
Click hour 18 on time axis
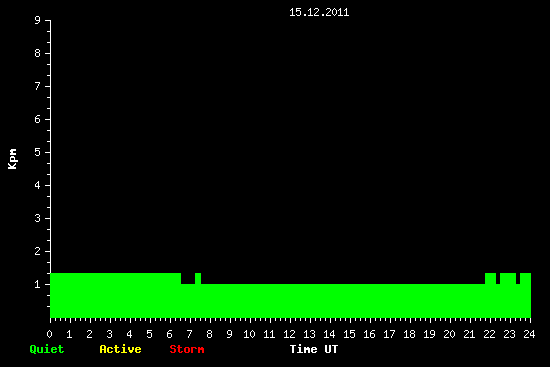coord(409,334)
